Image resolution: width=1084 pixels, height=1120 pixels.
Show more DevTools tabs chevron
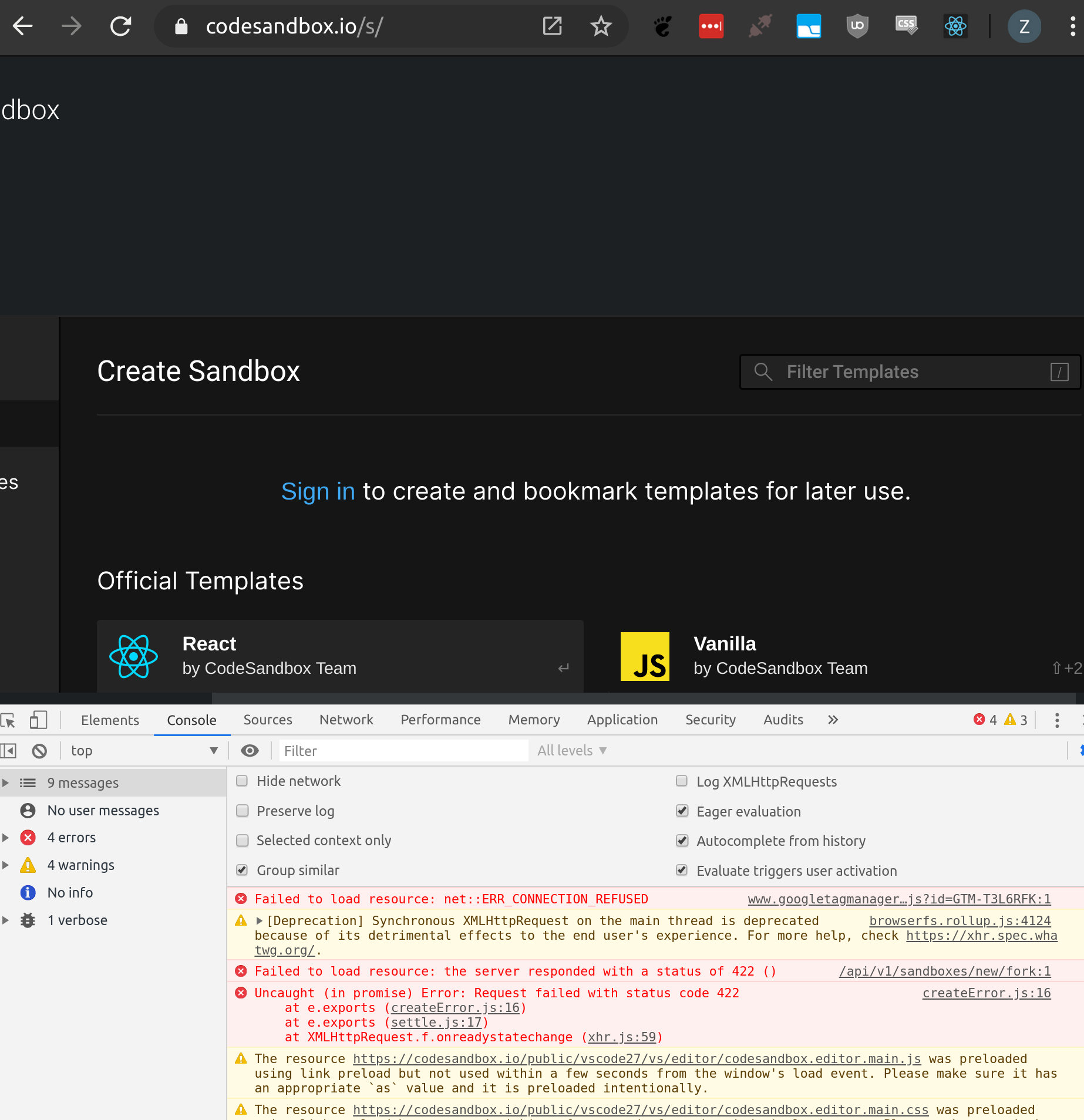pyautogui.click(x=833, y=720)
